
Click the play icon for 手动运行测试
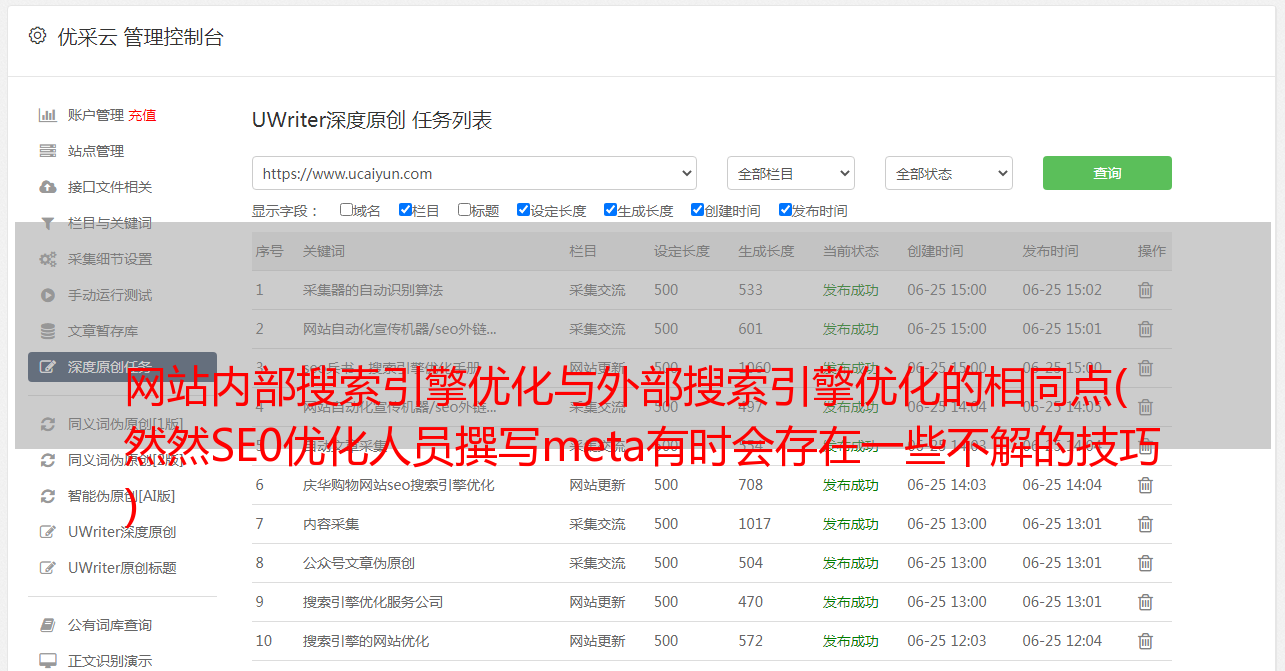(x=47, y=295)
